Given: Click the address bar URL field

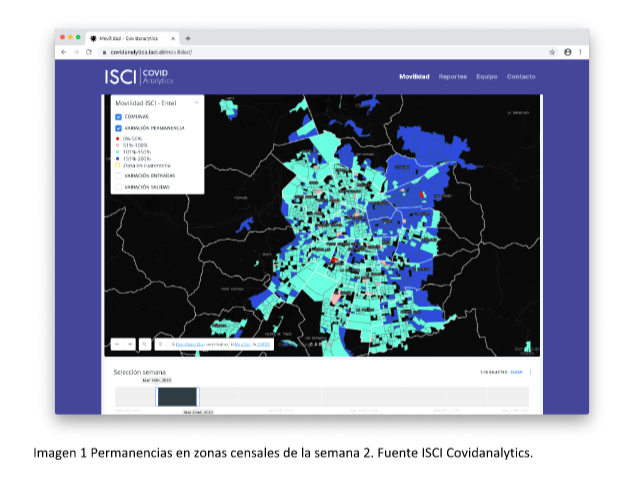Looking at the screenshot, I should tap(322, 52).
